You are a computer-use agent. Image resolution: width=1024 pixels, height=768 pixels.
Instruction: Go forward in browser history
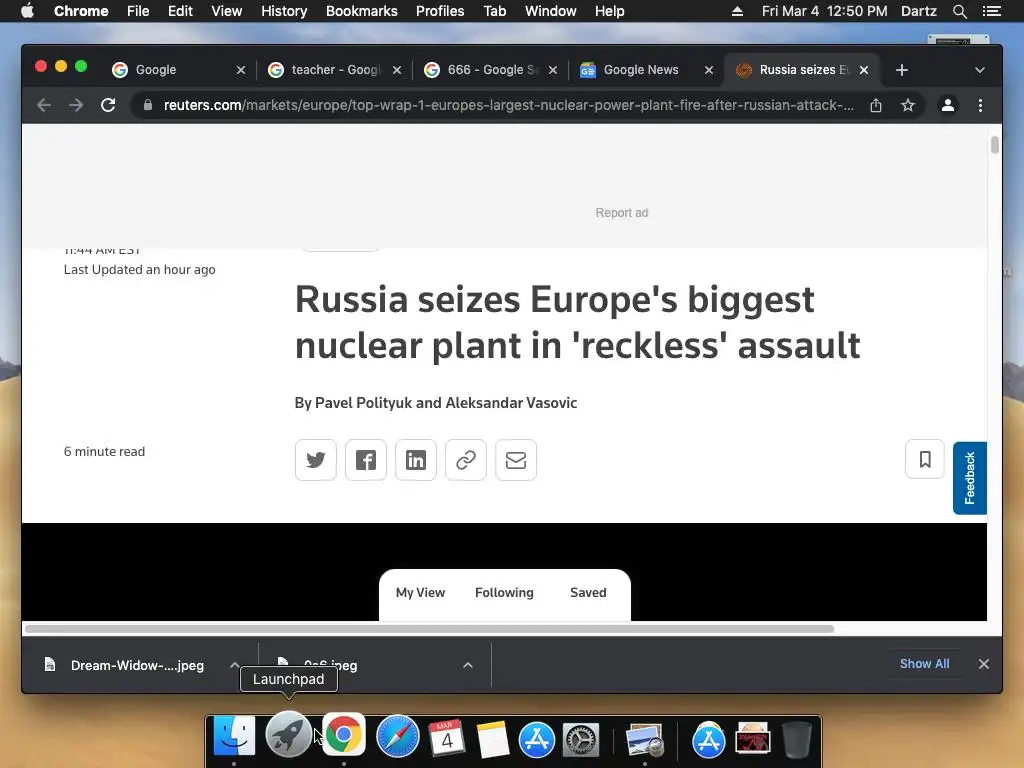click(x=76, y=105)
